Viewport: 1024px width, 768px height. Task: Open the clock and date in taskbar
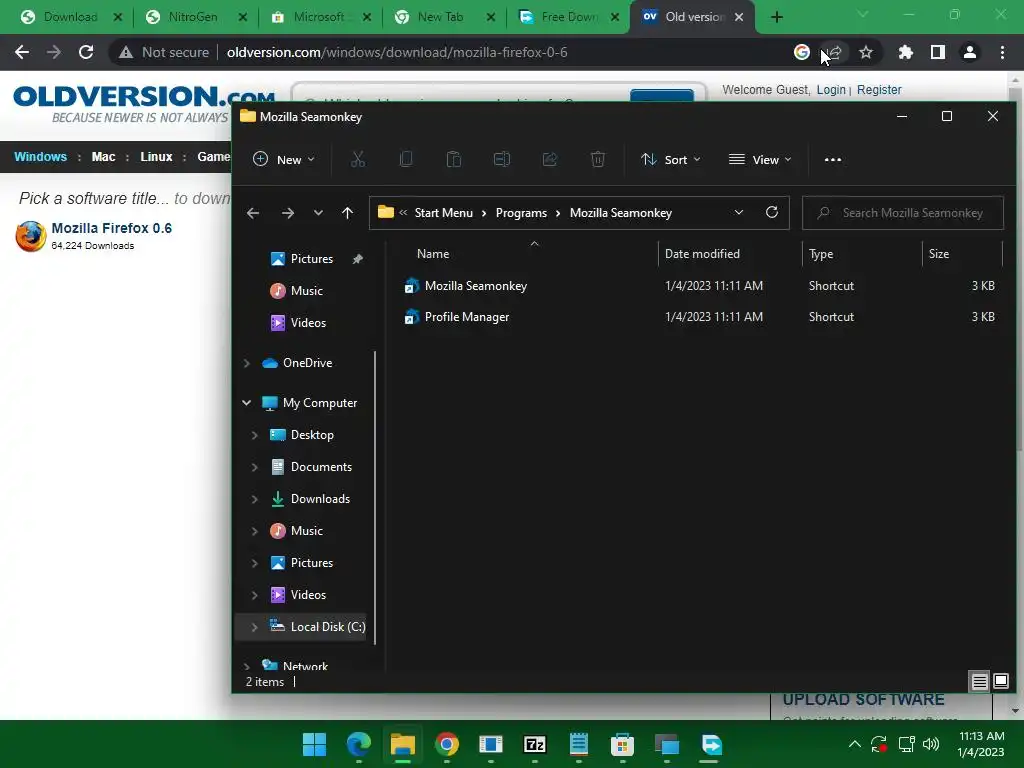point(980,744)
